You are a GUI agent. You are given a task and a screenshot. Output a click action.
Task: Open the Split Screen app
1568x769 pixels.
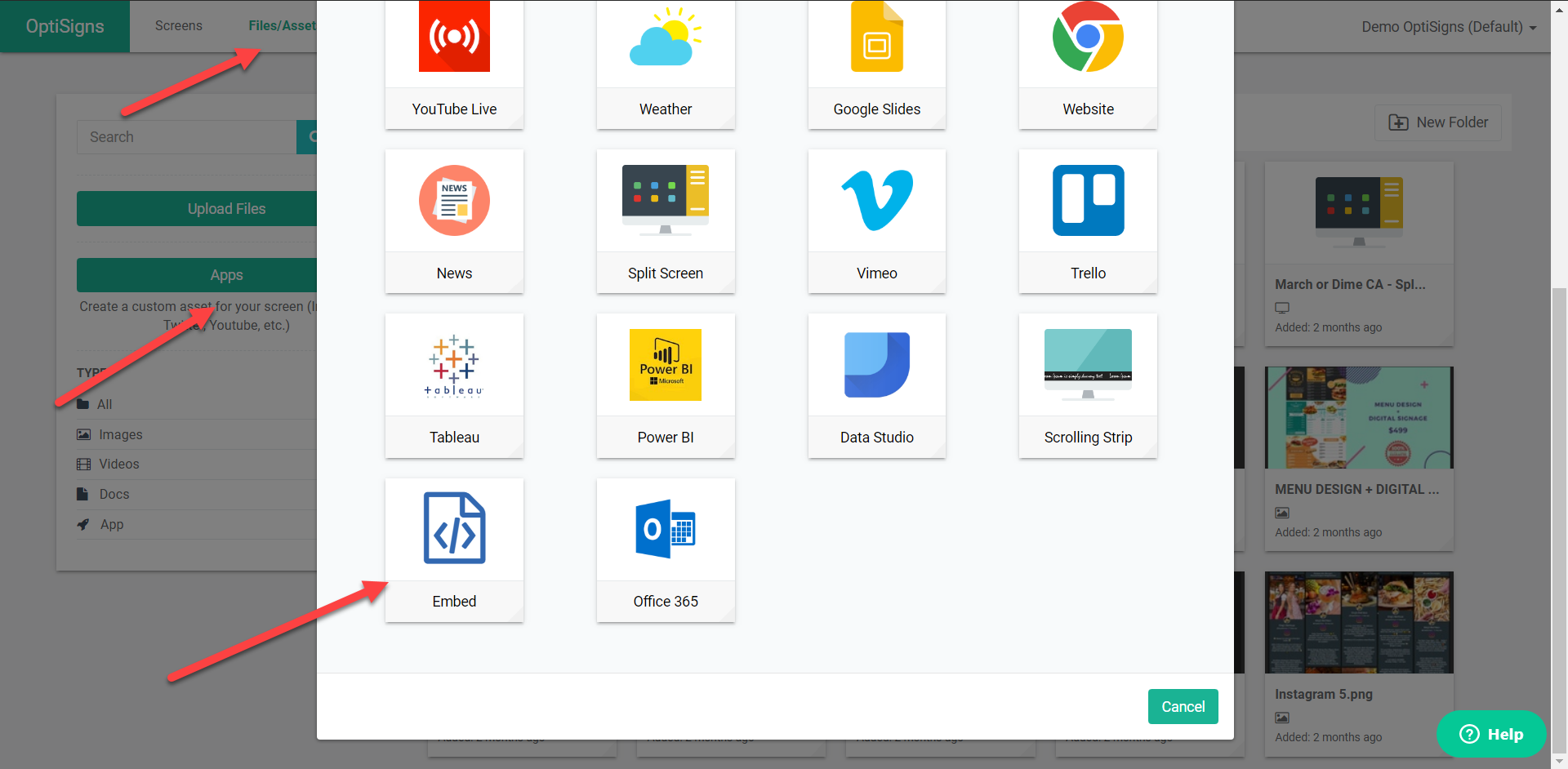click(666, 222)
